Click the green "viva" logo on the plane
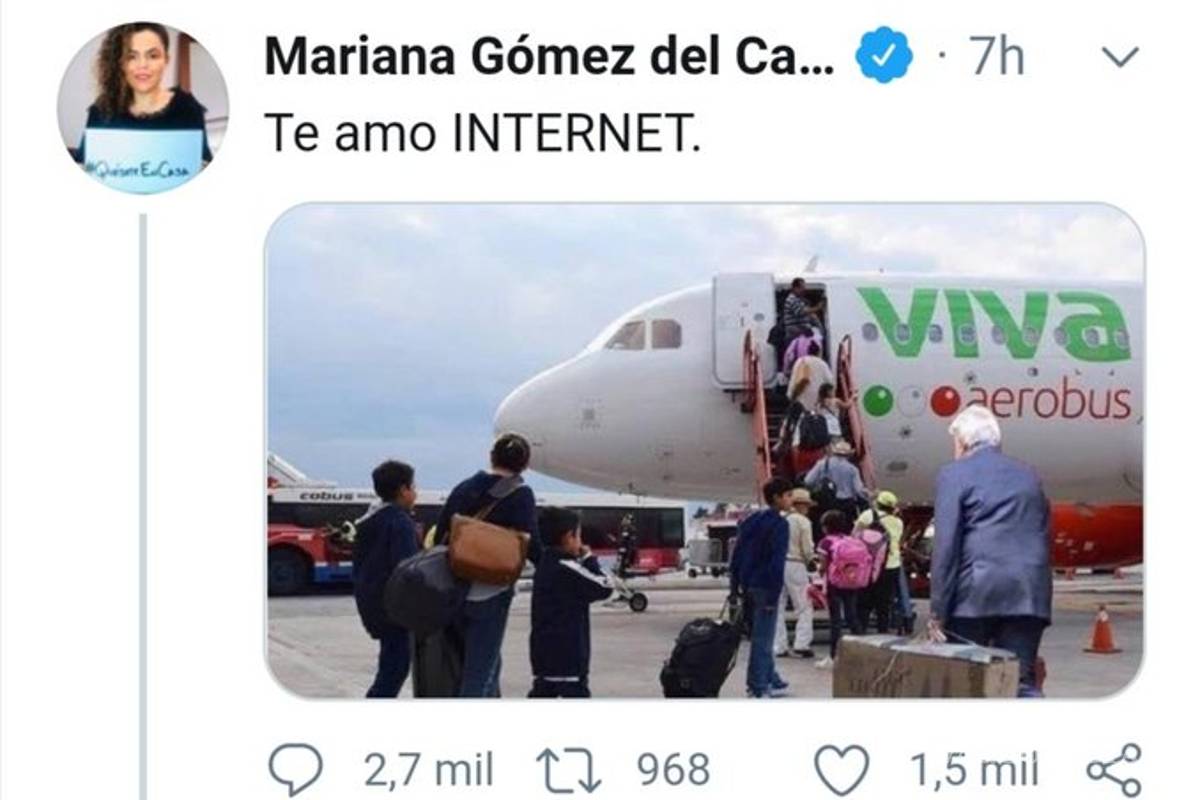The height and width of the screenshot is (800, 1200). 994,323
